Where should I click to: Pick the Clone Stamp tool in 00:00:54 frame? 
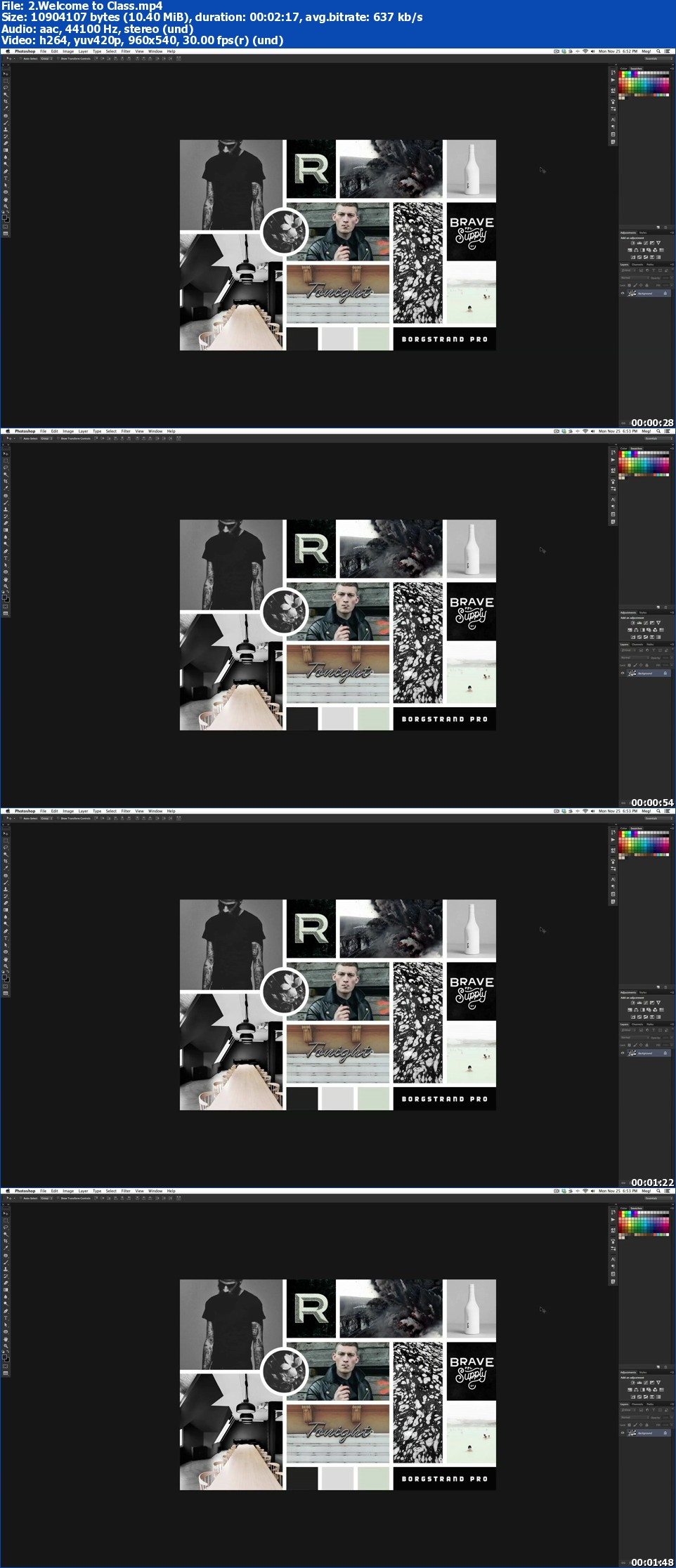pos(6,509)
